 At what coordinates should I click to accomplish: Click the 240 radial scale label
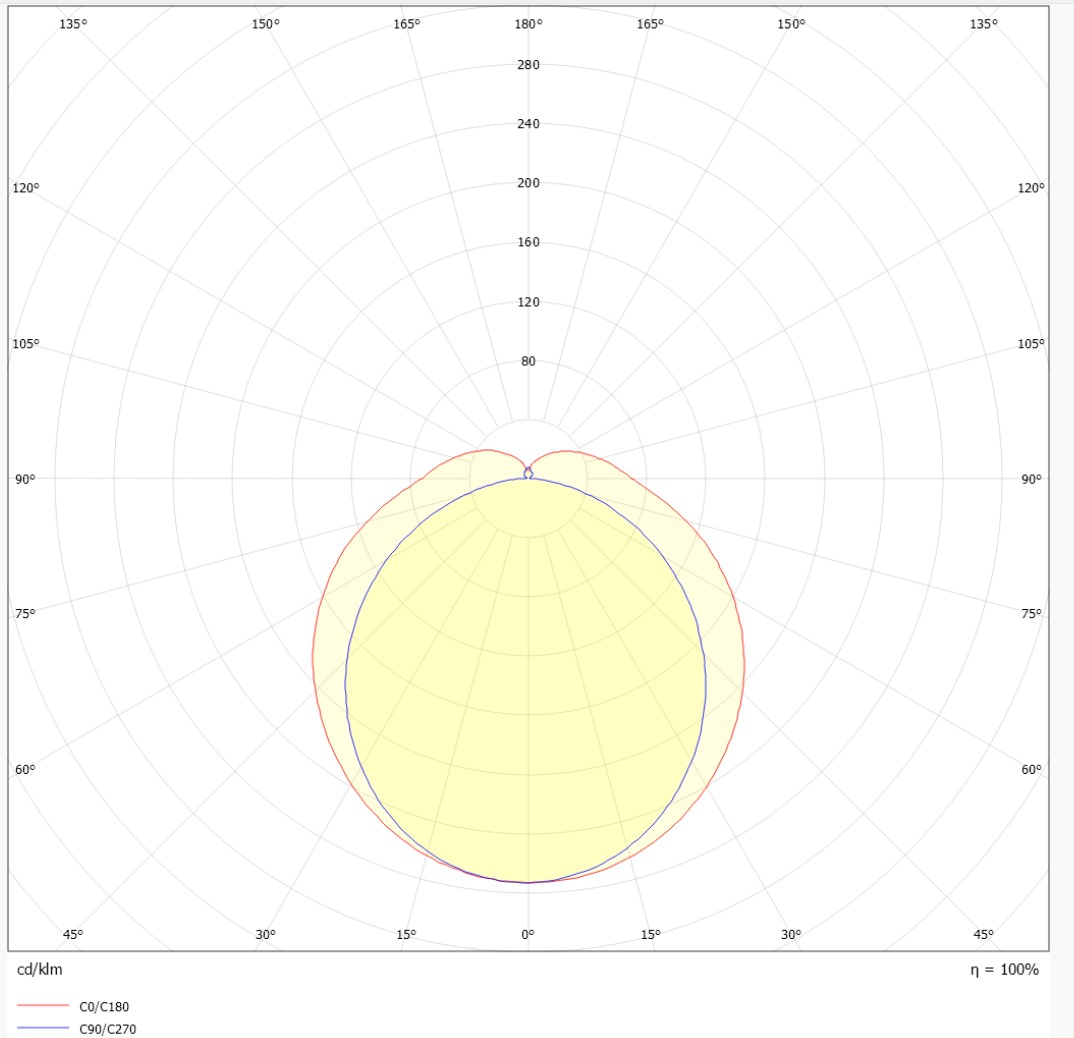coord(528,124)
